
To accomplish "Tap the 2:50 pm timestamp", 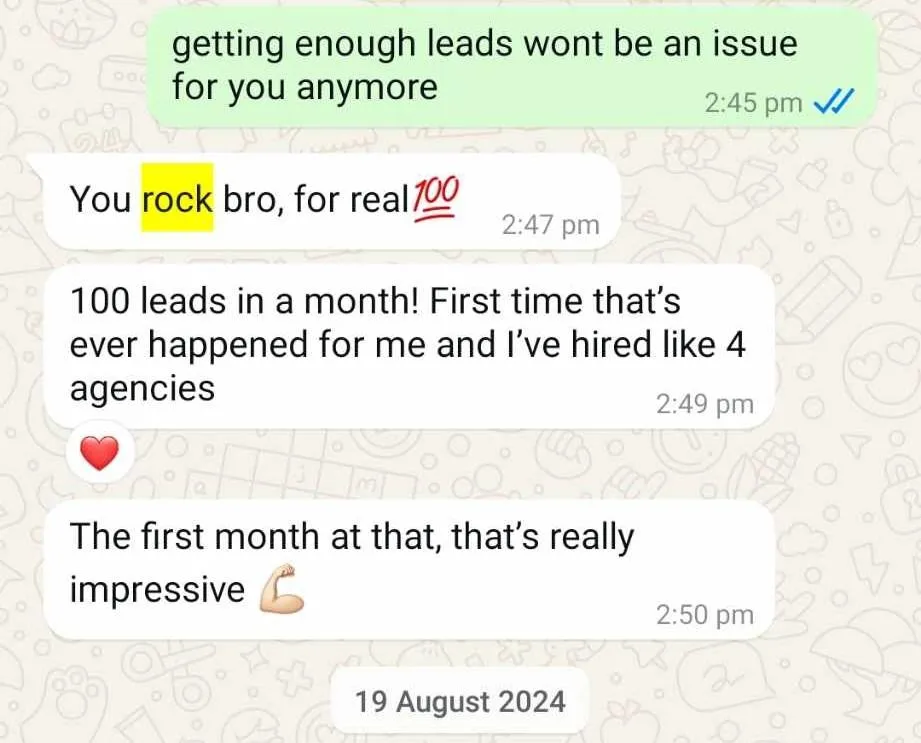I will 704,615.
